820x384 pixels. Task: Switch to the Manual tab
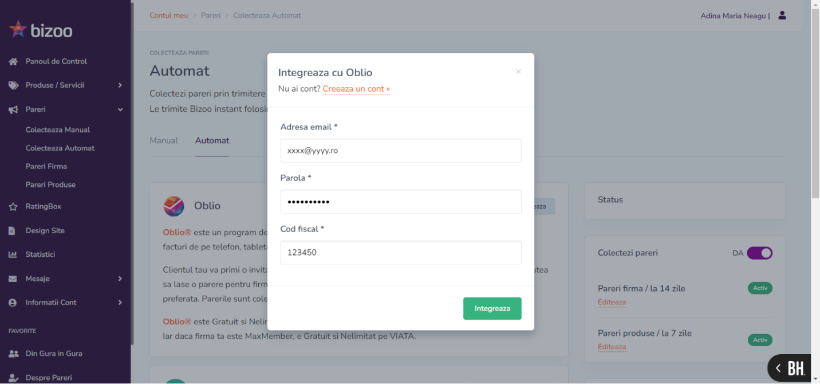coord(164,141)
